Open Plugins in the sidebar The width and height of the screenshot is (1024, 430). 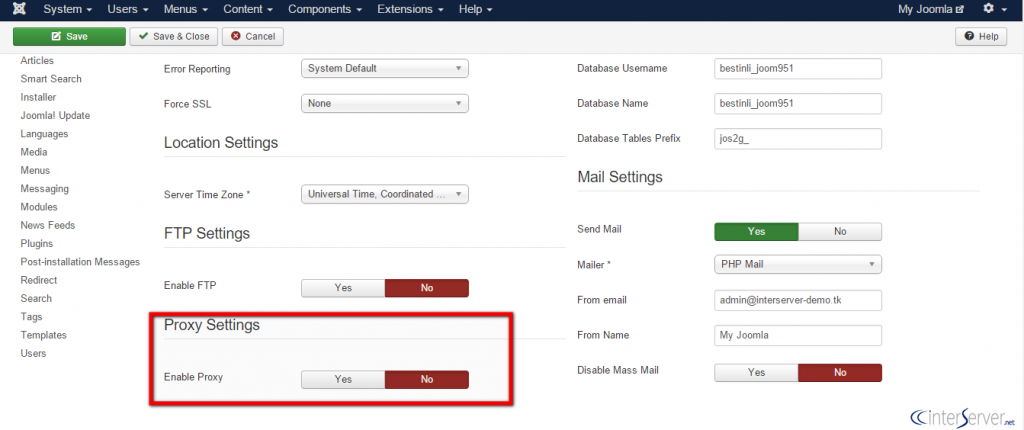[x=37, y=243]
